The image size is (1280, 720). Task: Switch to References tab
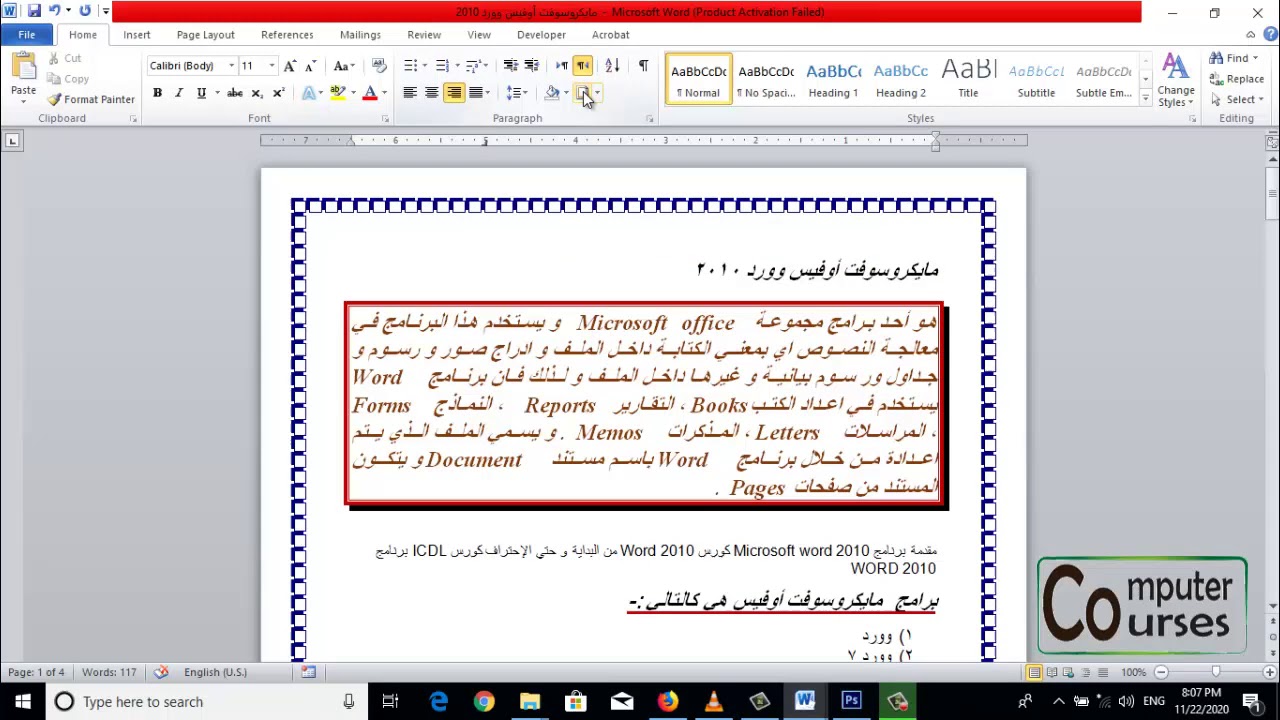287,35
